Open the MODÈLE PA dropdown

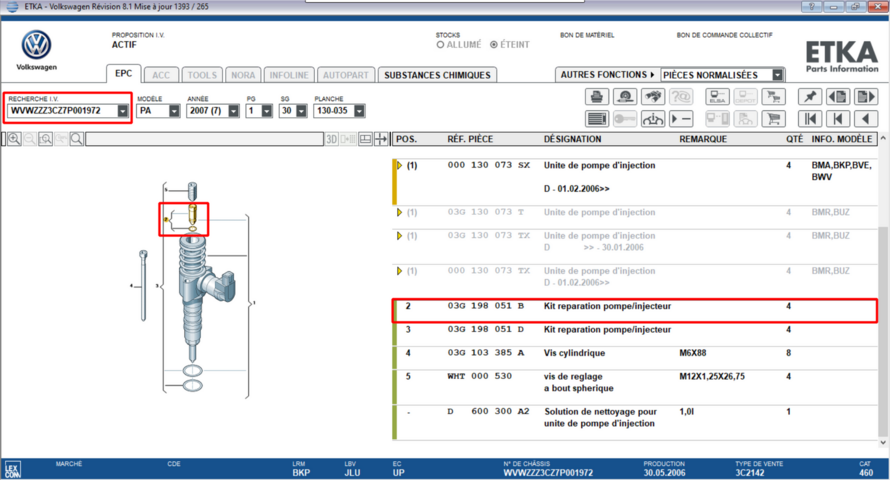tap(174, 111)
